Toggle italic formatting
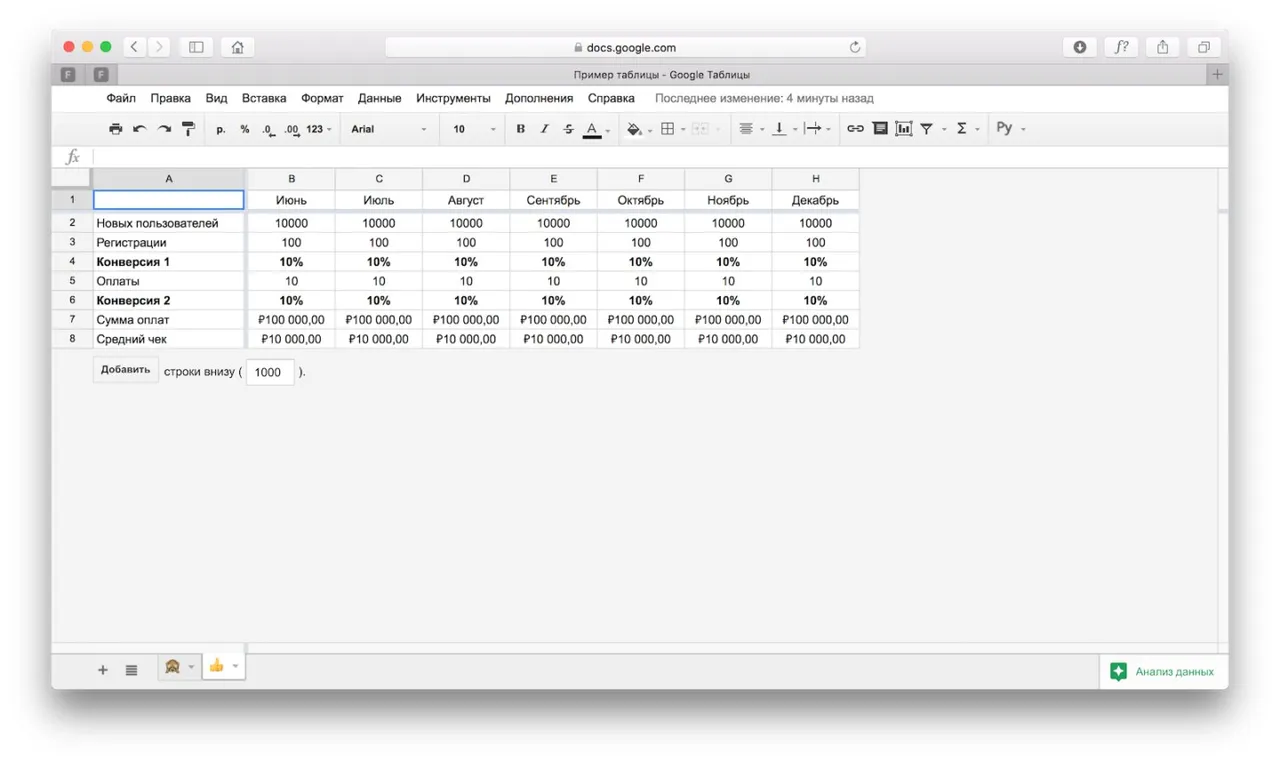This screenshot has height=763, width=1280. tap(544, 129)
